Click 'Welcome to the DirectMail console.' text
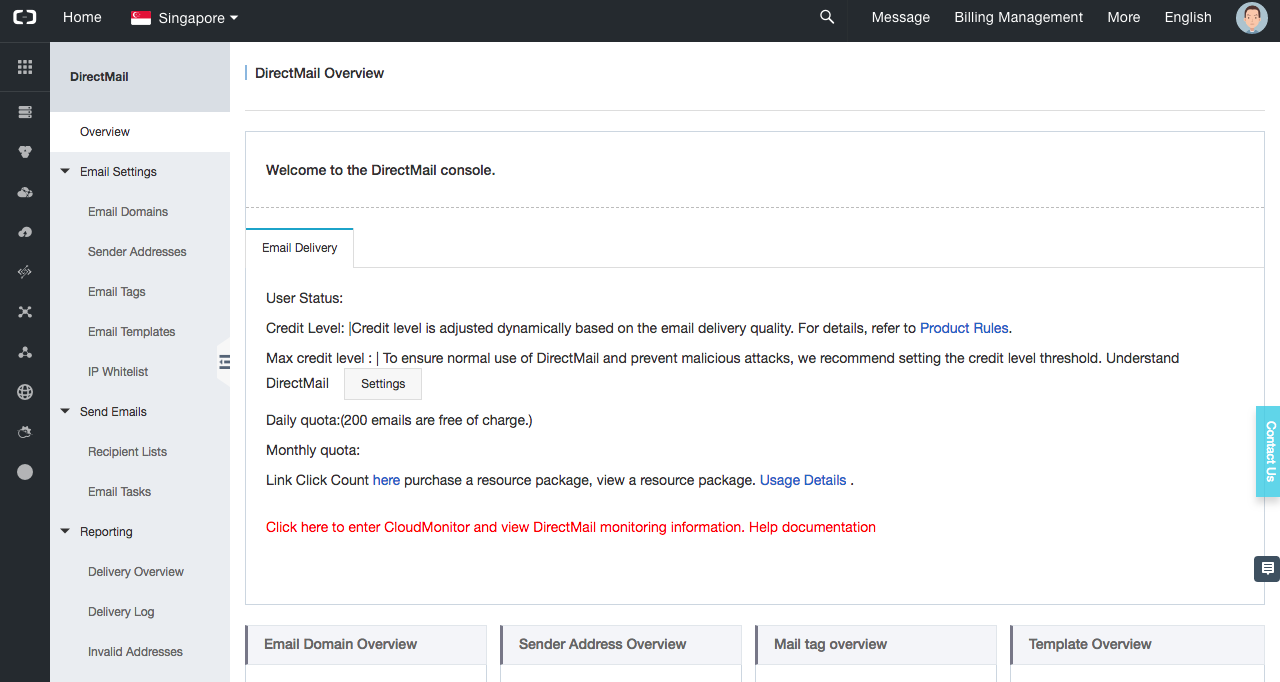 point(381,170)
